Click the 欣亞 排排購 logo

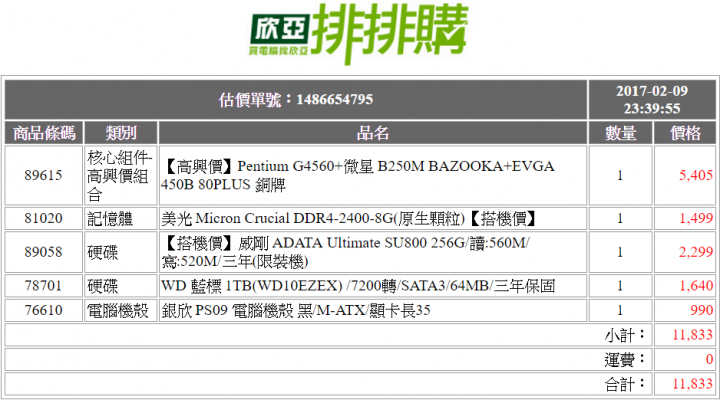point(359,34)
